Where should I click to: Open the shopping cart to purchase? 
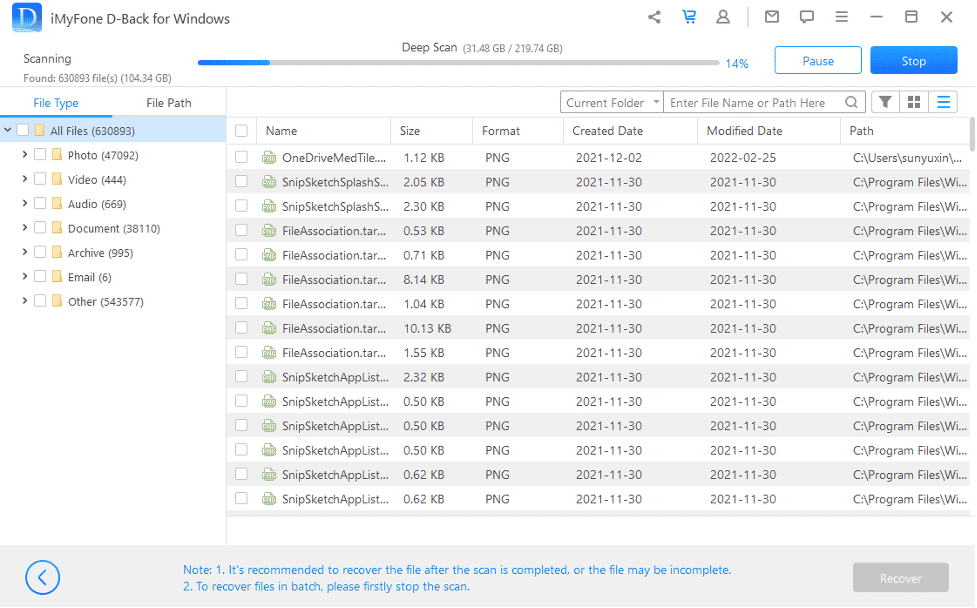tap(690, 16)
